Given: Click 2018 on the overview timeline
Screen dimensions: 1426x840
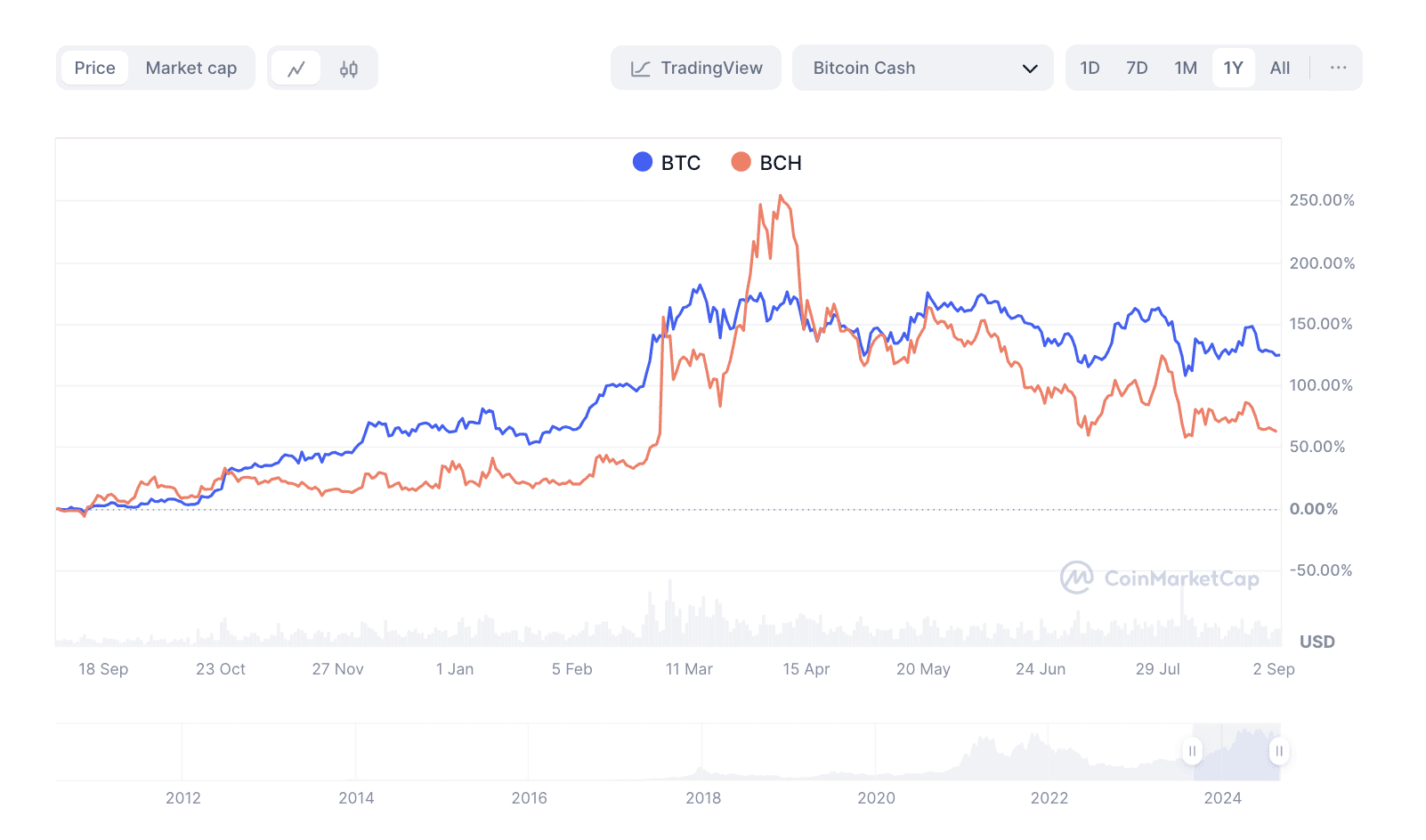Looking at the screenshot, I should click(x=703, y=798).
